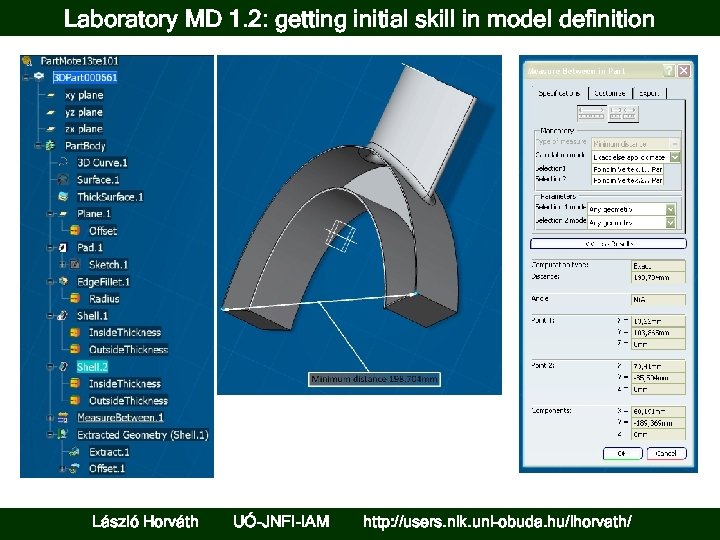Open the Selection 1 mode dropdown
Image resolution: width=720 pixels, height=540 pixels.
[x=670, y=209]
